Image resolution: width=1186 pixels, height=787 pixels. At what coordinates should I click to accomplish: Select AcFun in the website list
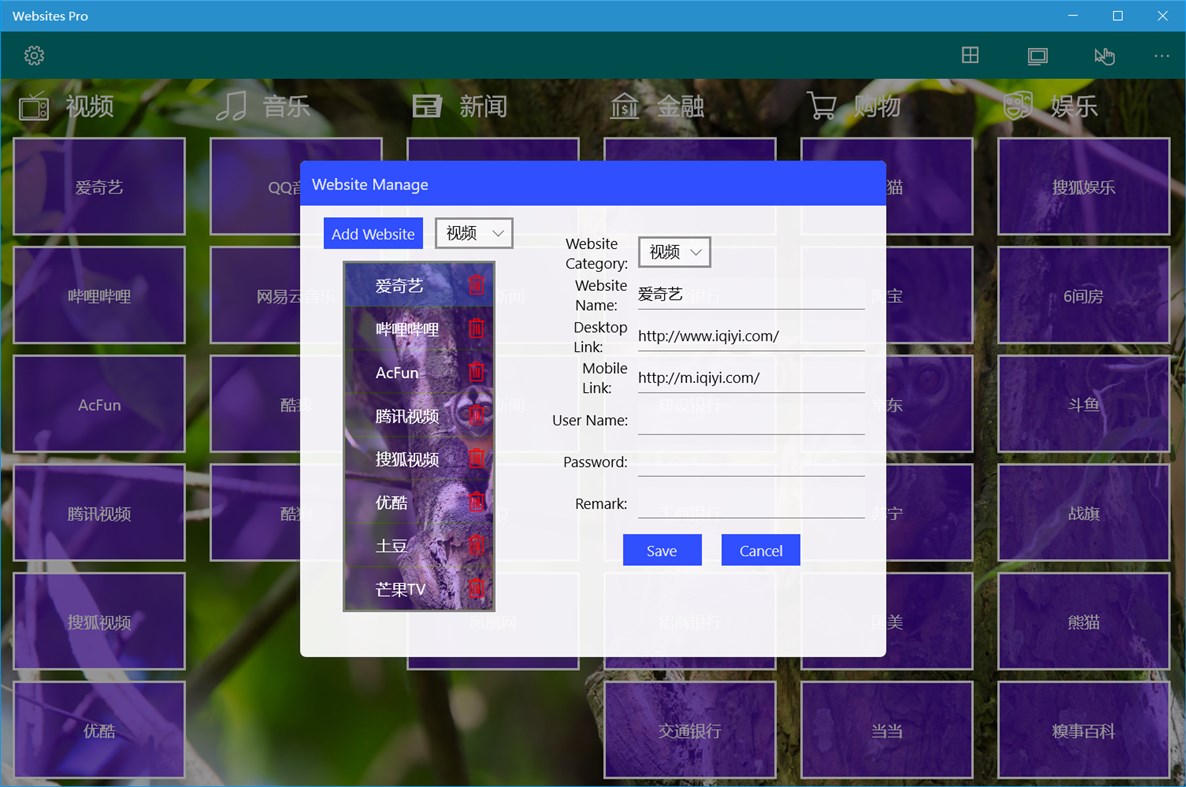pyautogui.click(x=419, y=372)
